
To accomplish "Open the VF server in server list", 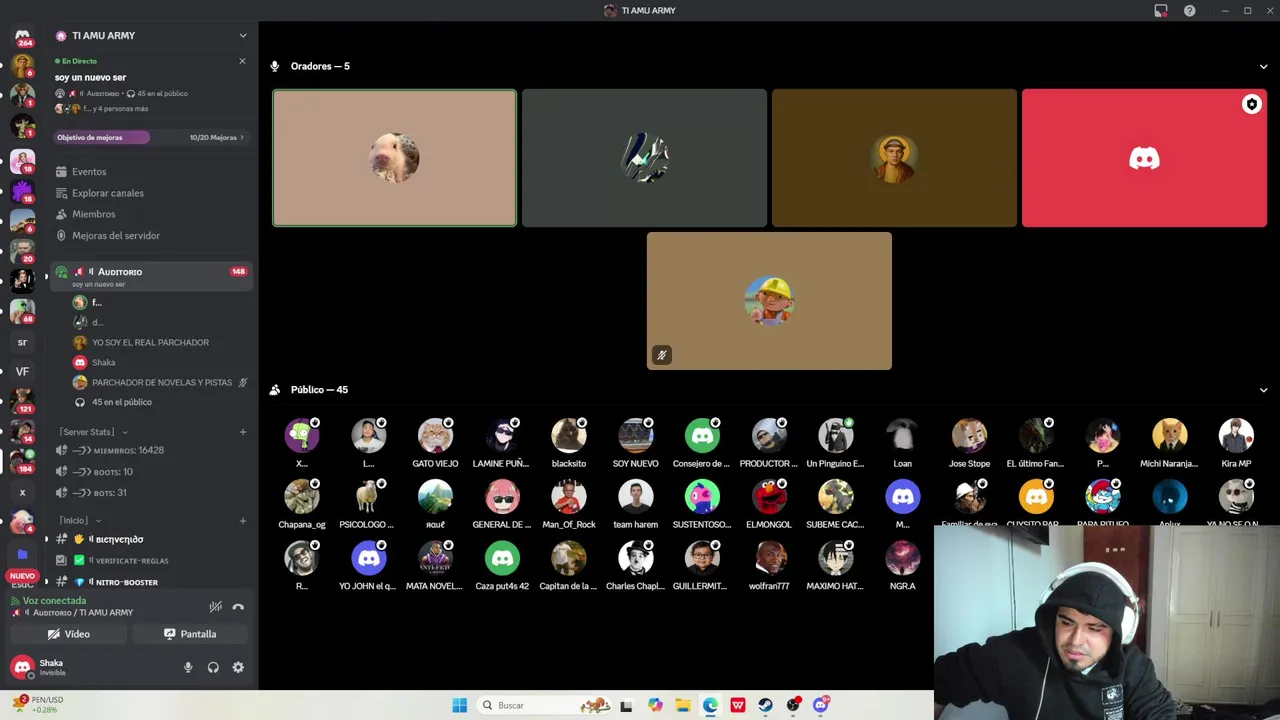I will pos(22,371).
